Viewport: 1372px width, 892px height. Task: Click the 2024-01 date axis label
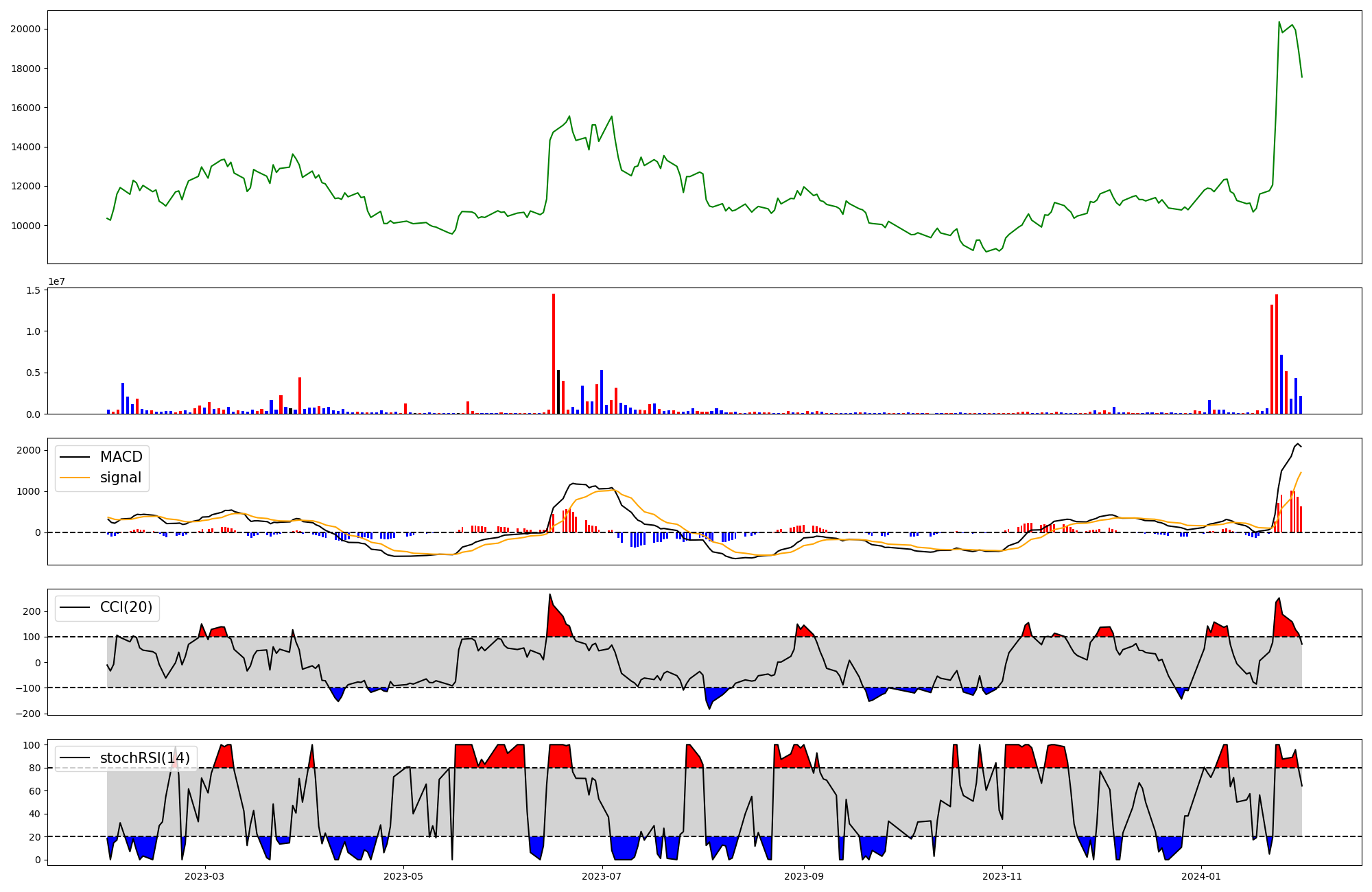click(x=1201, y=876)
